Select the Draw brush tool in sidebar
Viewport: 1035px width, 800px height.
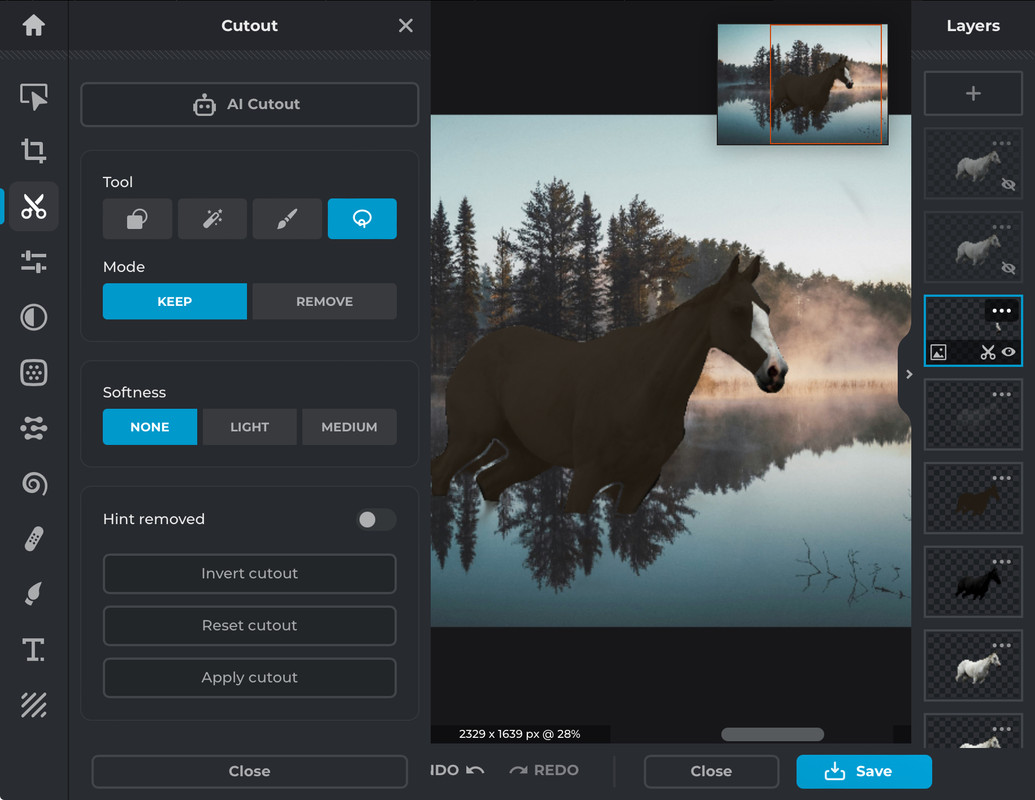pyautogui.click(x=34, y=594)
